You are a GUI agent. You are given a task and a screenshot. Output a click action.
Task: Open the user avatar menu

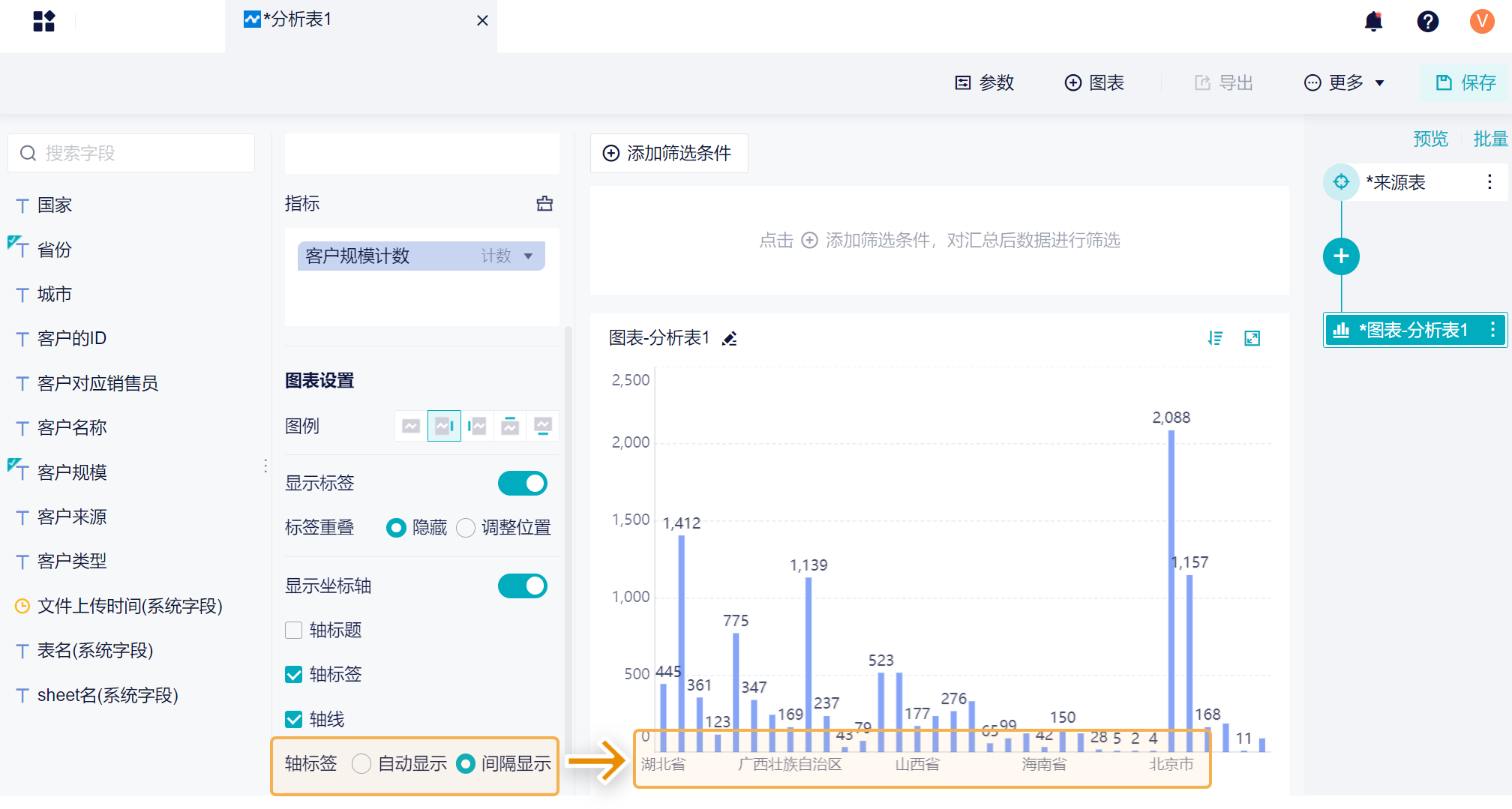pyautogui.click(x=1482, y=21)
